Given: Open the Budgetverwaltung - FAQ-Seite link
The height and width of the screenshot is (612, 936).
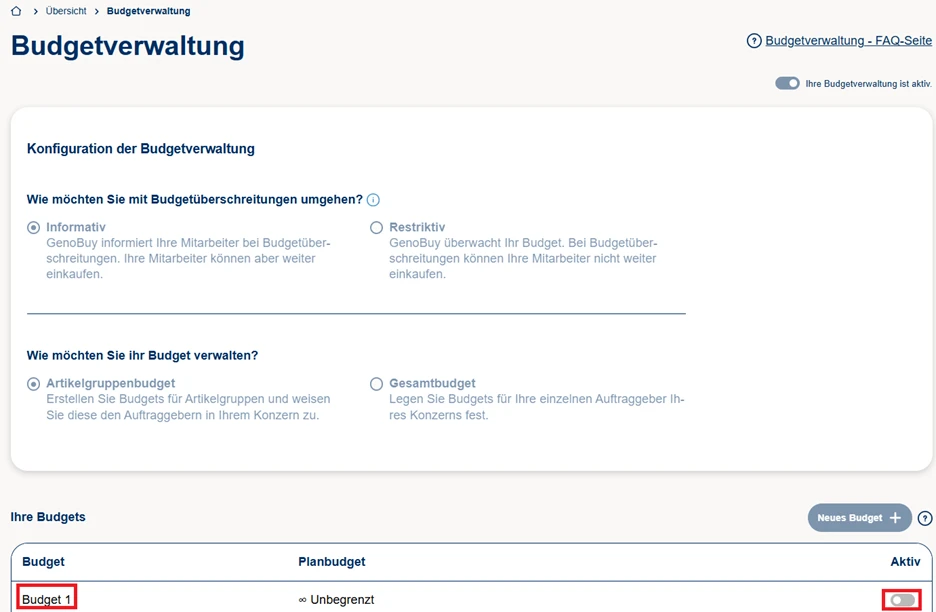Looking at the screenshot, I should (x=848, y=41).
